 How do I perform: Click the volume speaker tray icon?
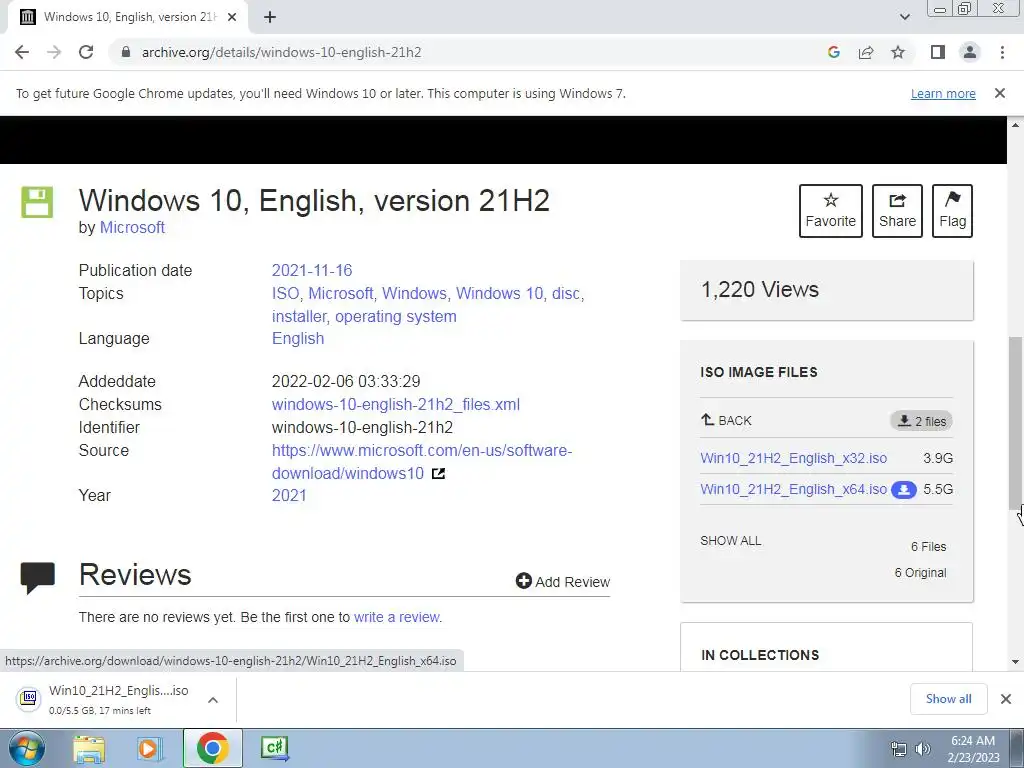[923, 749]
